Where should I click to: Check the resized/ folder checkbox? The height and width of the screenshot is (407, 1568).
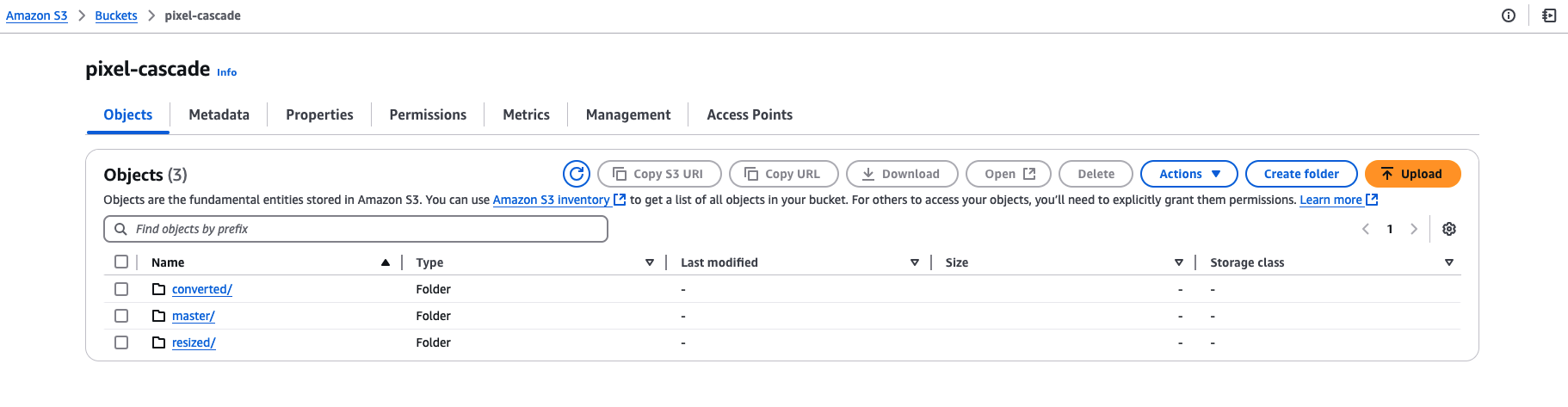(121, 342)
